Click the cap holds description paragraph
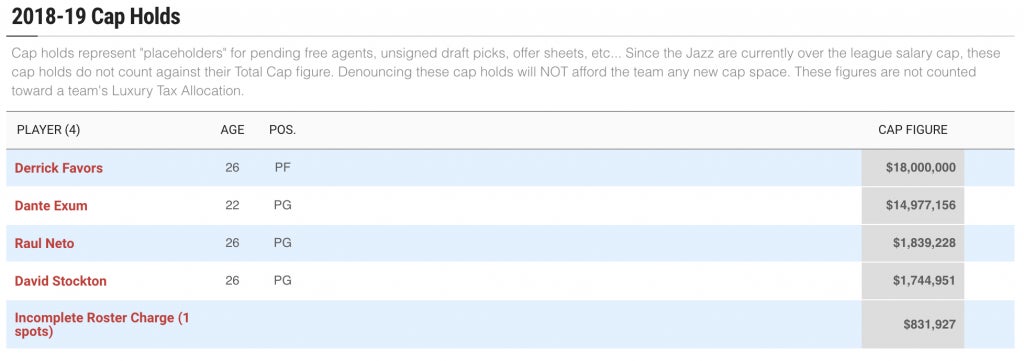This screenshot has width=1024, height=361. 494,72
